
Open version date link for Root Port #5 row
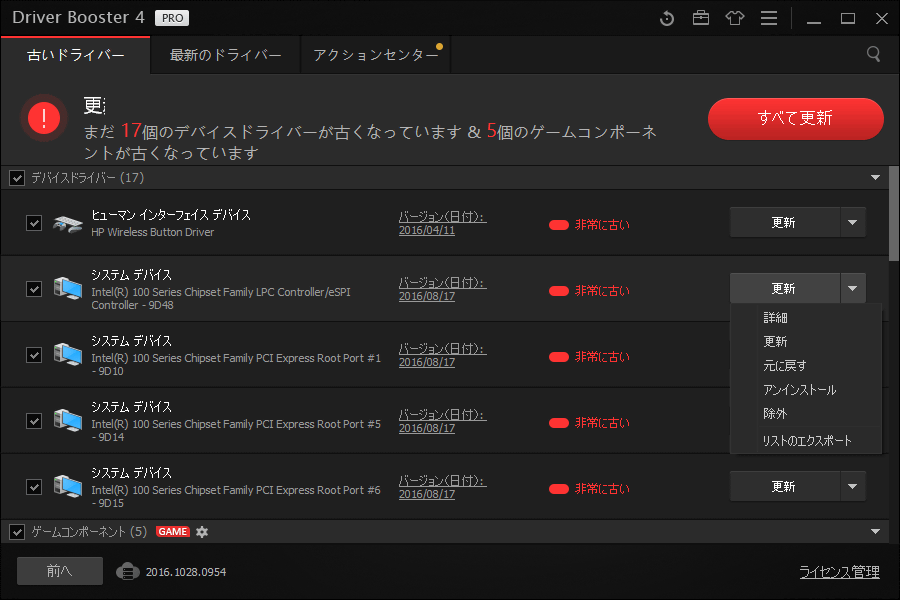pyautogui.click(x=443, y=421)
